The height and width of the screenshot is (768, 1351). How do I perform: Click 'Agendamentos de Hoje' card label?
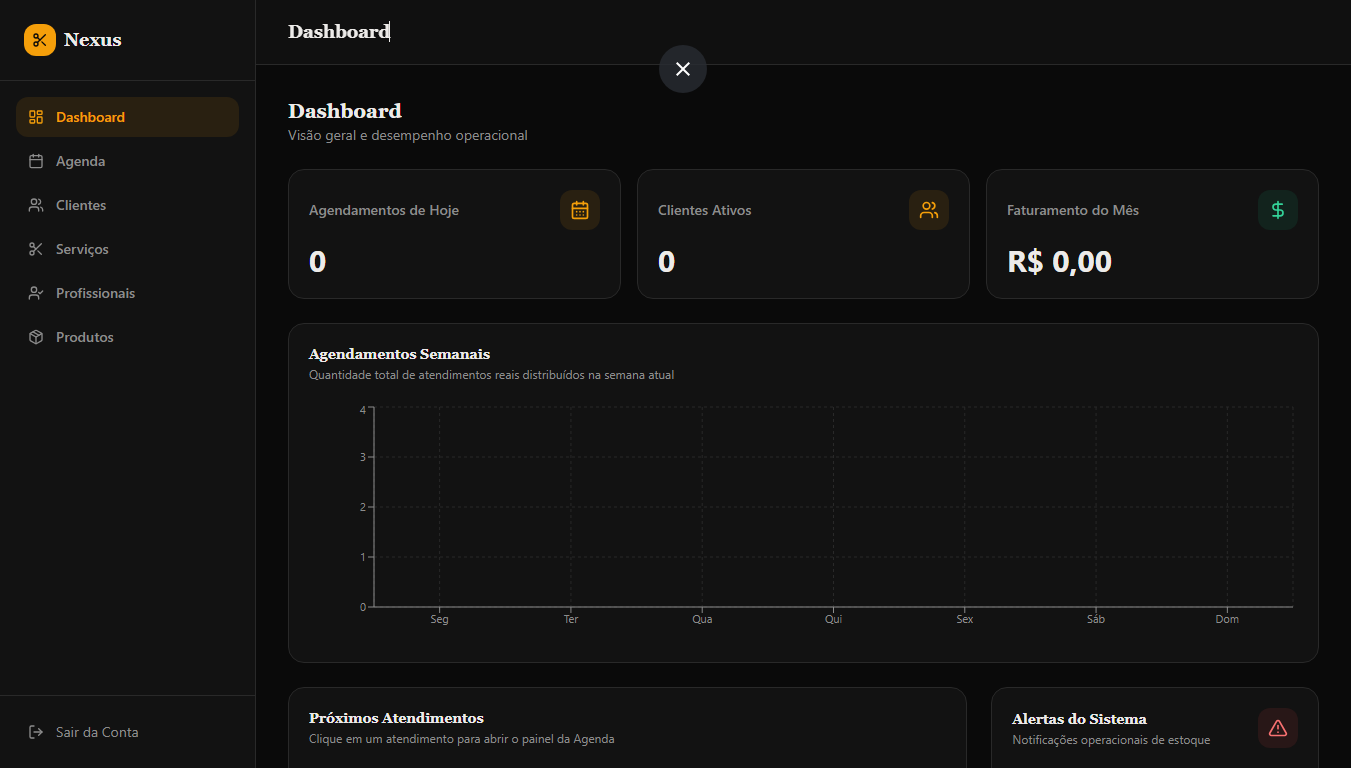click(384, 210)
